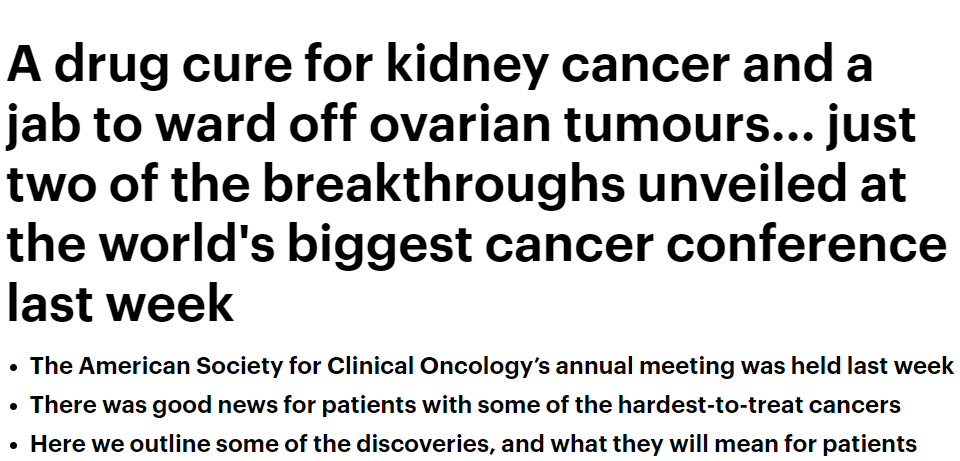Click the word 'breakthroughs' in the headline
The height and width of the screenshot is (461, 960).
pos(444,186)
